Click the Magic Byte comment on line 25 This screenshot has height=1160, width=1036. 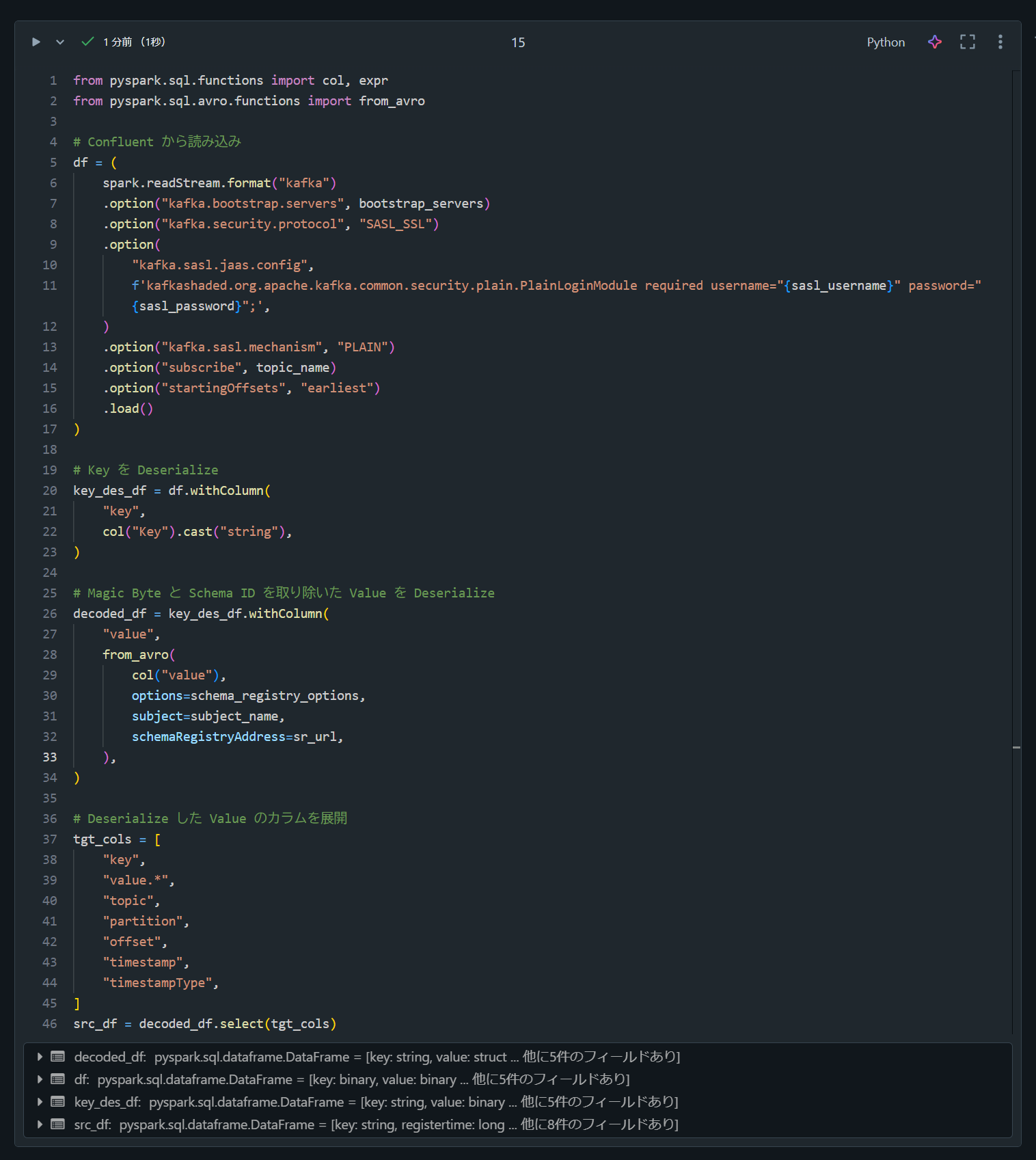284,593
